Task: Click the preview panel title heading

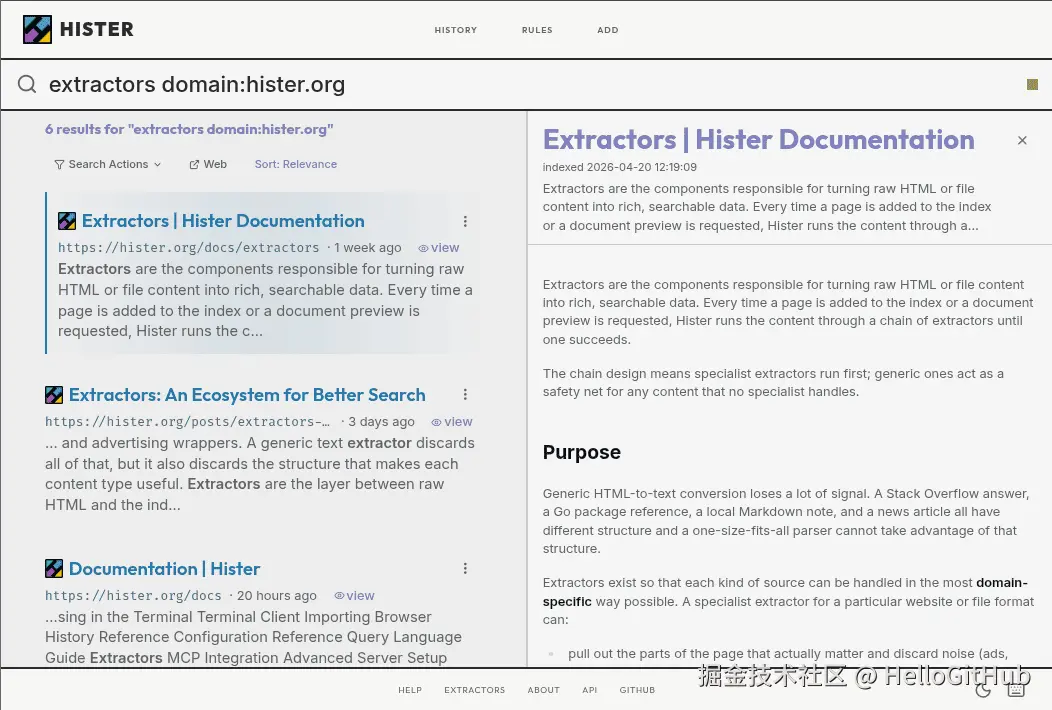Action: point(759,140)
